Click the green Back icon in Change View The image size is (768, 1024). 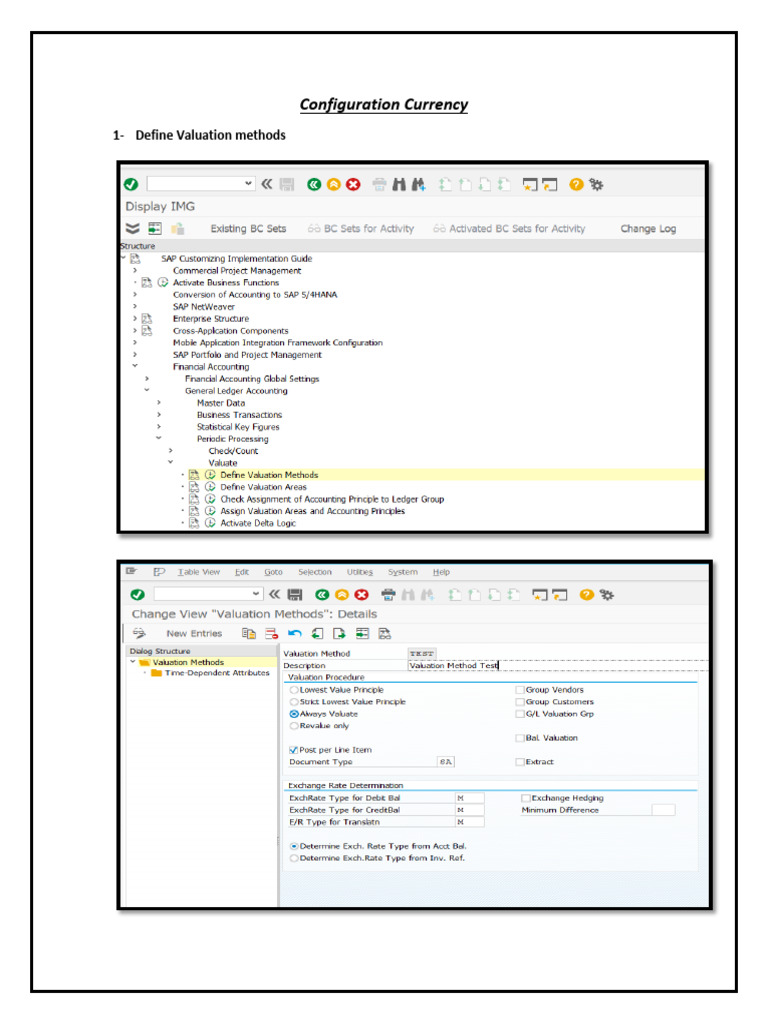click(x=322, y=594)
